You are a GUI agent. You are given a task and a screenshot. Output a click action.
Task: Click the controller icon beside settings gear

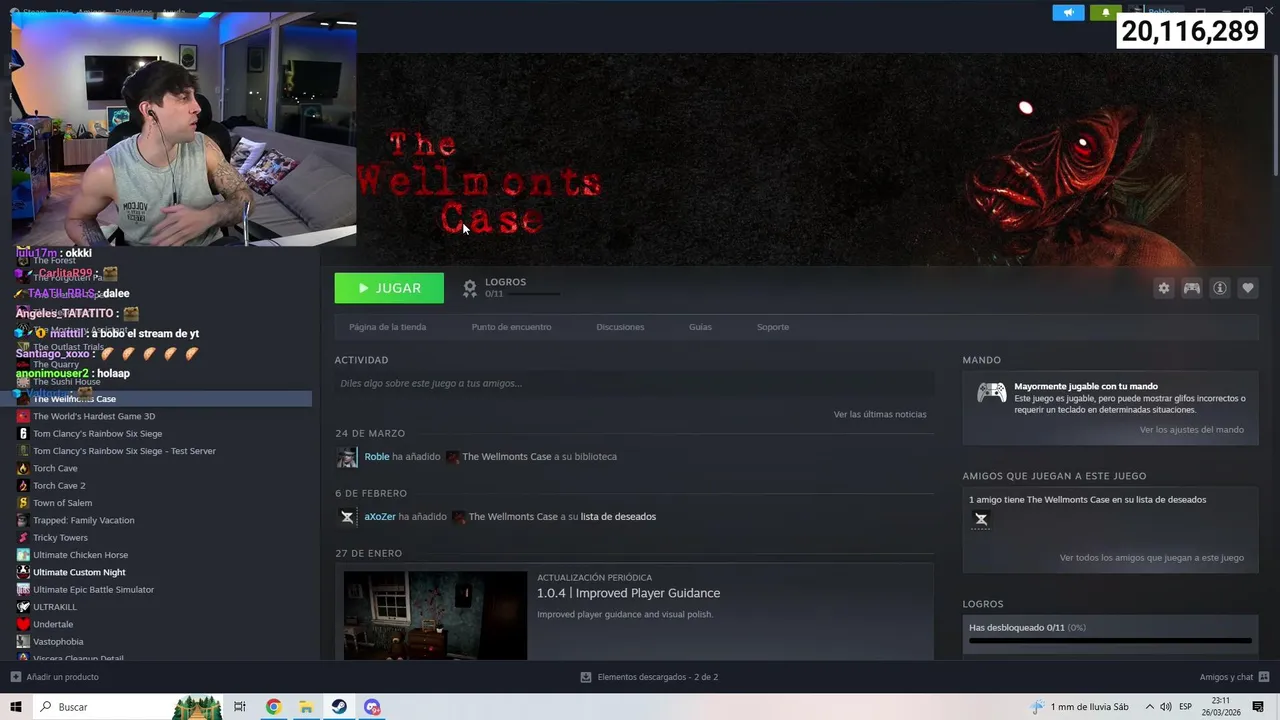(x=1192, y=288)
